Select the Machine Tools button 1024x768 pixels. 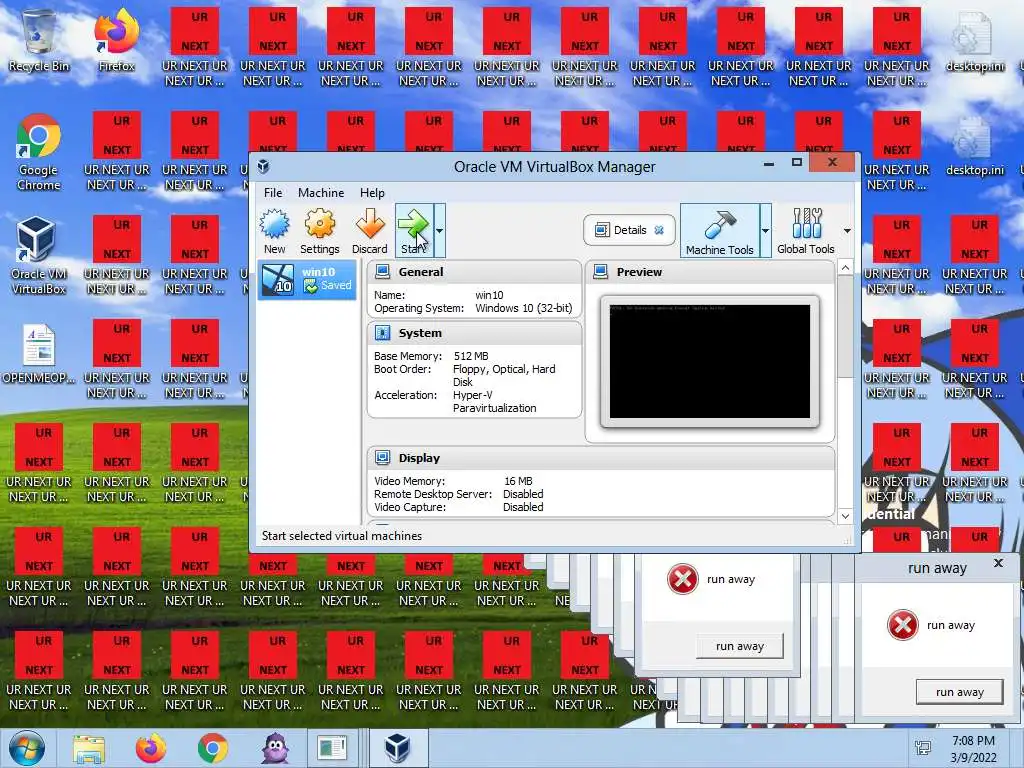pos(720,231)
